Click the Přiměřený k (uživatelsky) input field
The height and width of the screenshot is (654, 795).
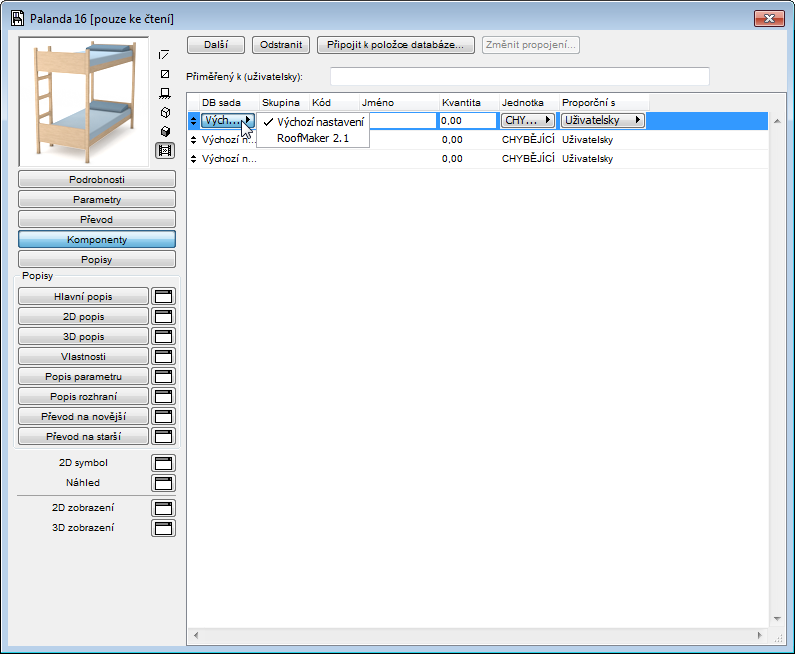coord(520,77)
